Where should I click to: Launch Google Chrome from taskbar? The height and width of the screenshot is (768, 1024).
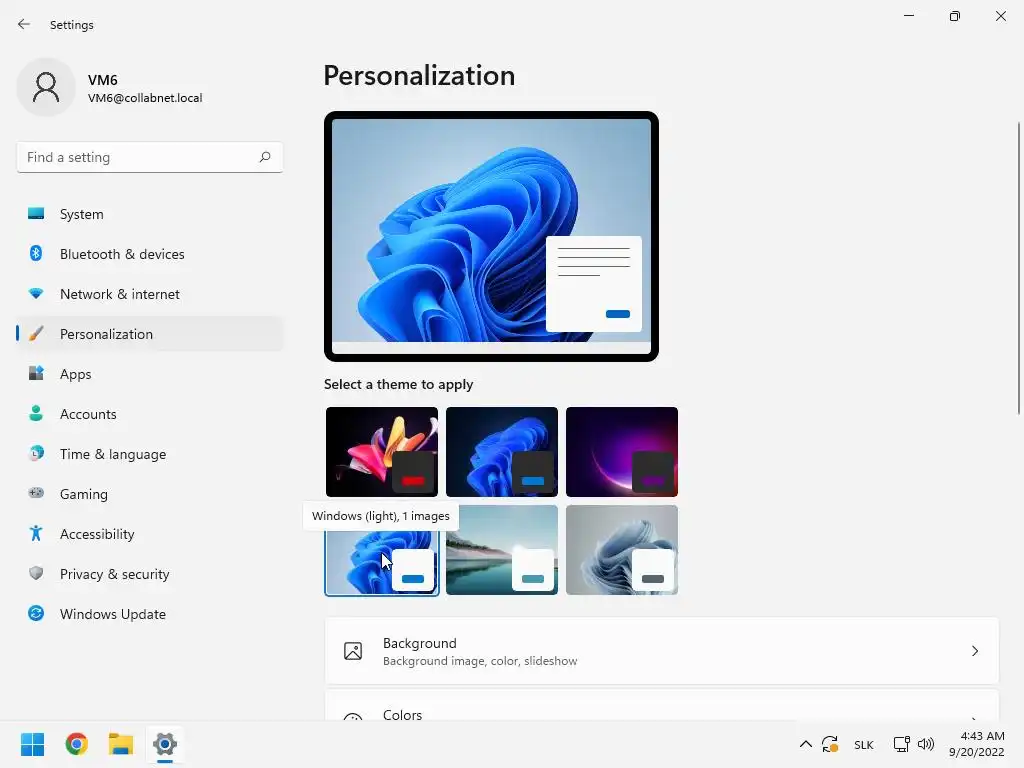click(x=76, y=744)
